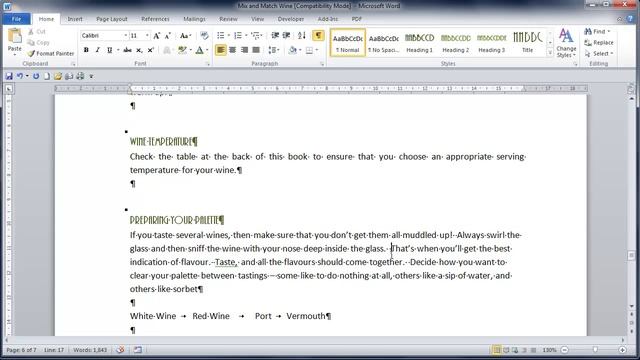Apply strikethrough formatting

[x=127, y=50]
